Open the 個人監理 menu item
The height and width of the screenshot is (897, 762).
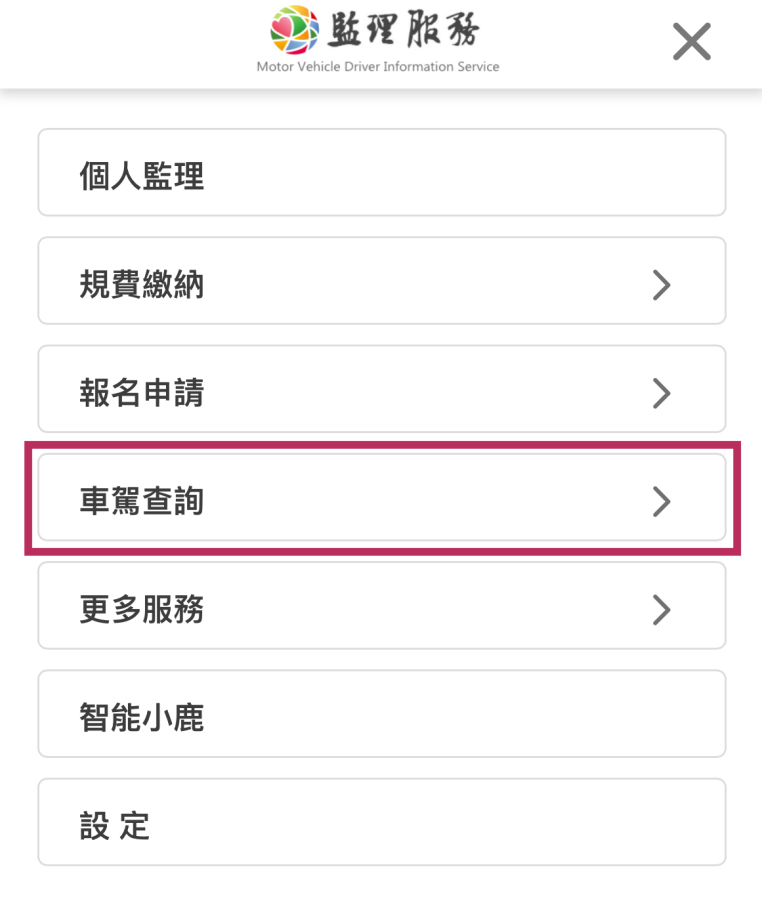pyautogui.click(x=142, y=177)
